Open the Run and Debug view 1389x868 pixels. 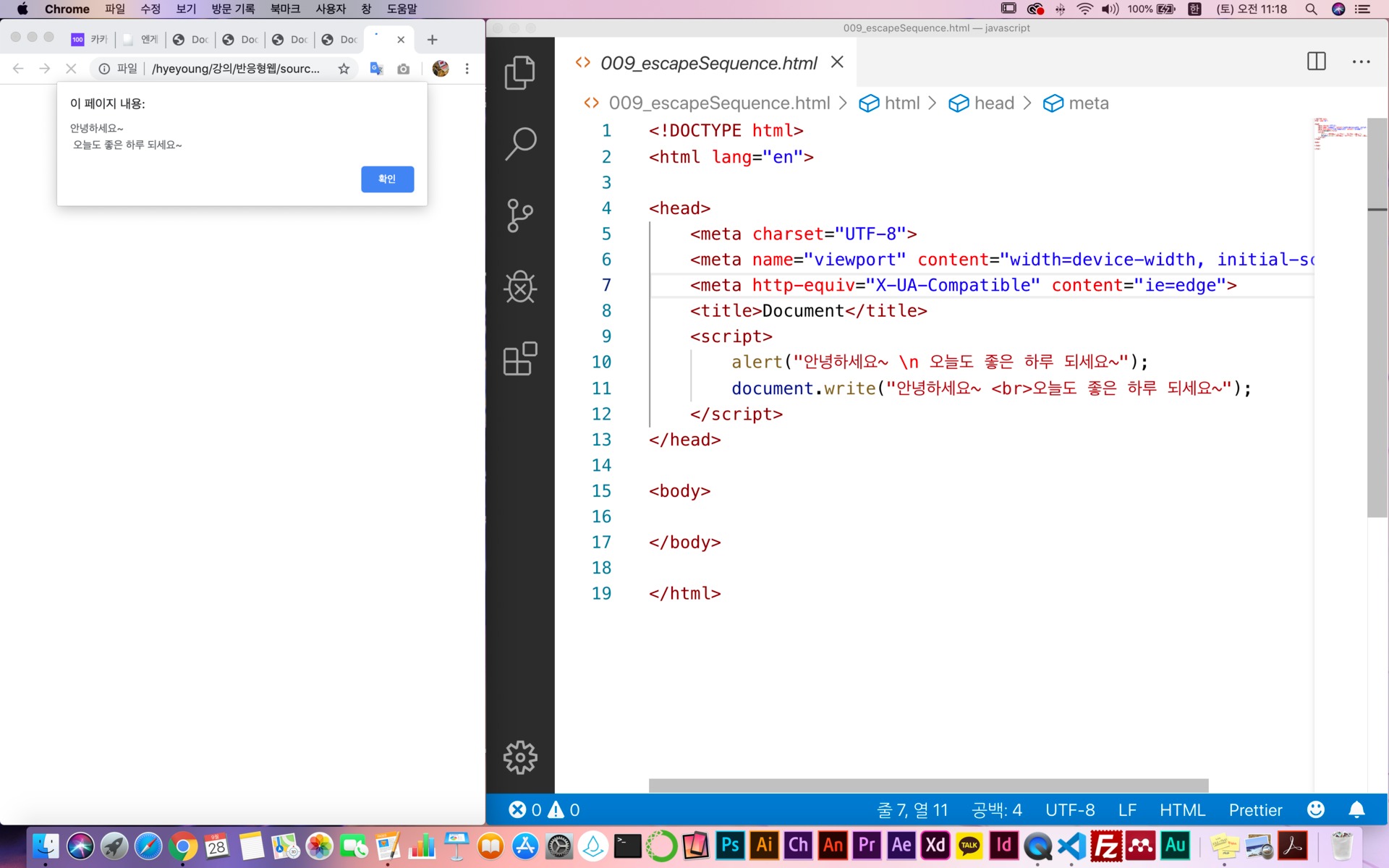pos(519,287)
